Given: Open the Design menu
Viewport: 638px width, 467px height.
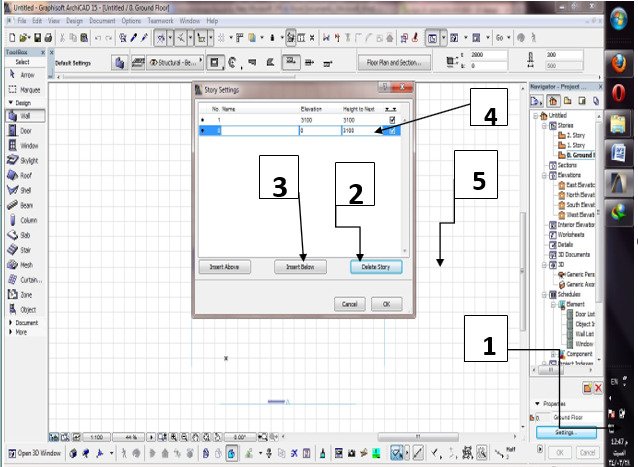Looking at the screenshot, I should coord(74,20).
